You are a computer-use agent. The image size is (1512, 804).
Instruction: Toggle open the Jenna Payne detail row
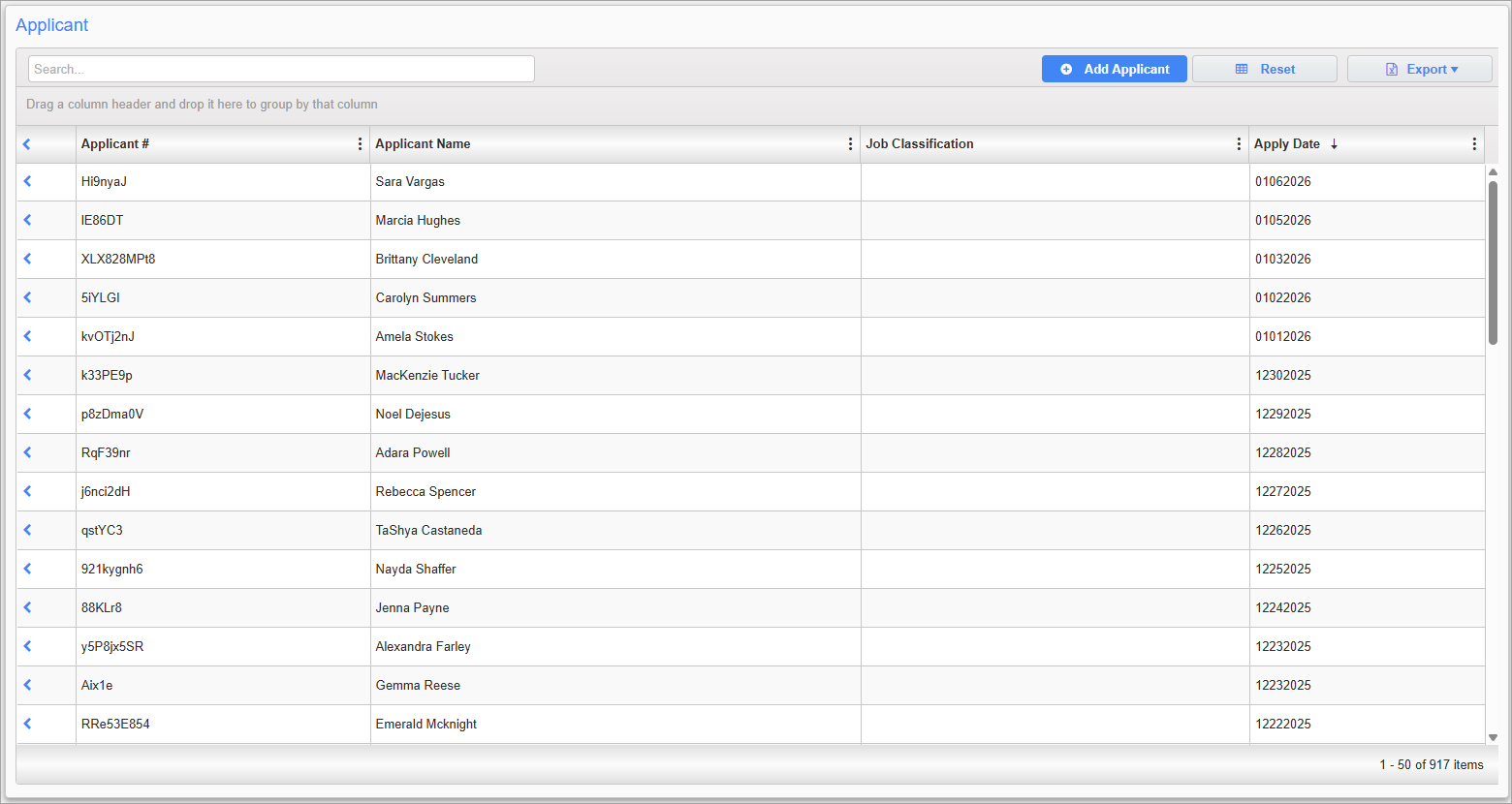pyautogui.click(x=26, y=607)
